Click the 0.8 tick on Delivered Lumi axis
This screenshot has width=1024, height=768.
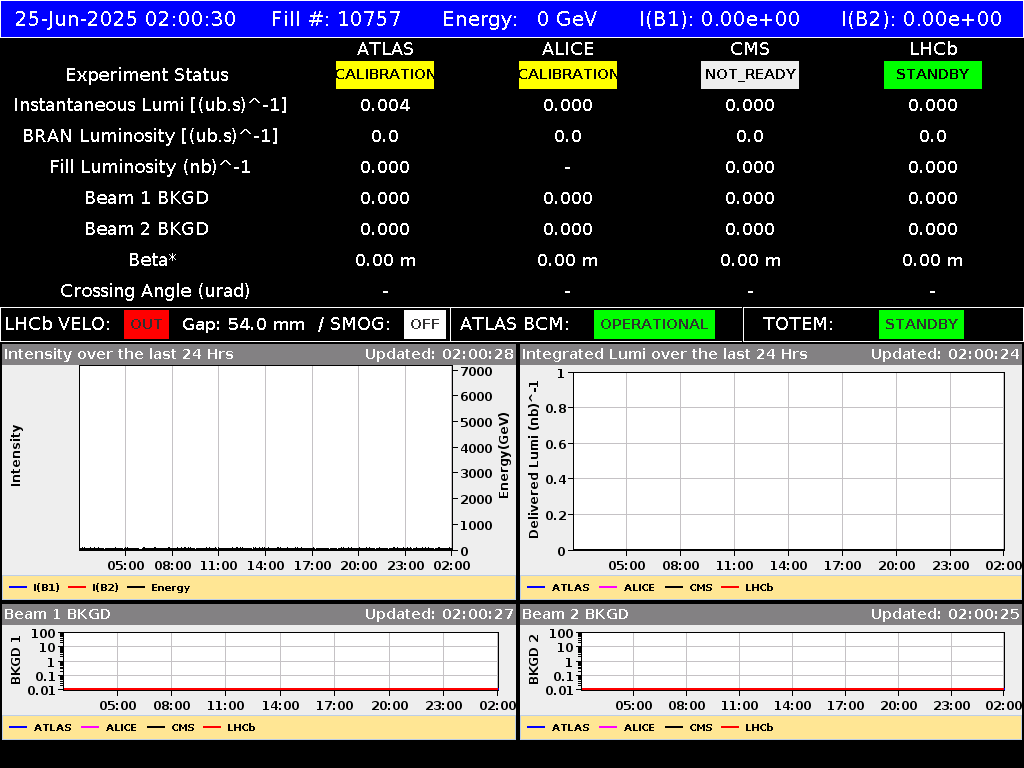(x=556, y=409)
